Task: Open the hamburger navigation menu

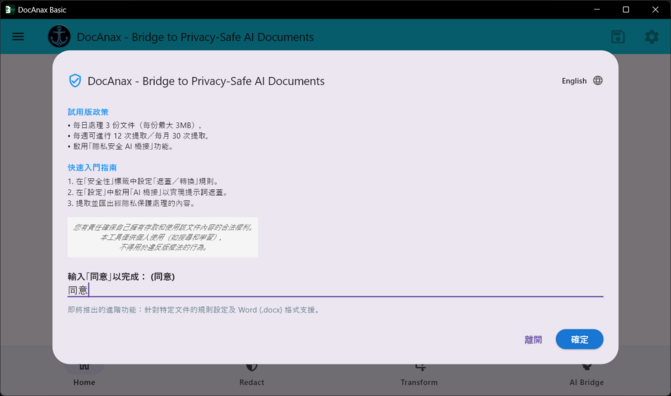Action: [18, 37]
